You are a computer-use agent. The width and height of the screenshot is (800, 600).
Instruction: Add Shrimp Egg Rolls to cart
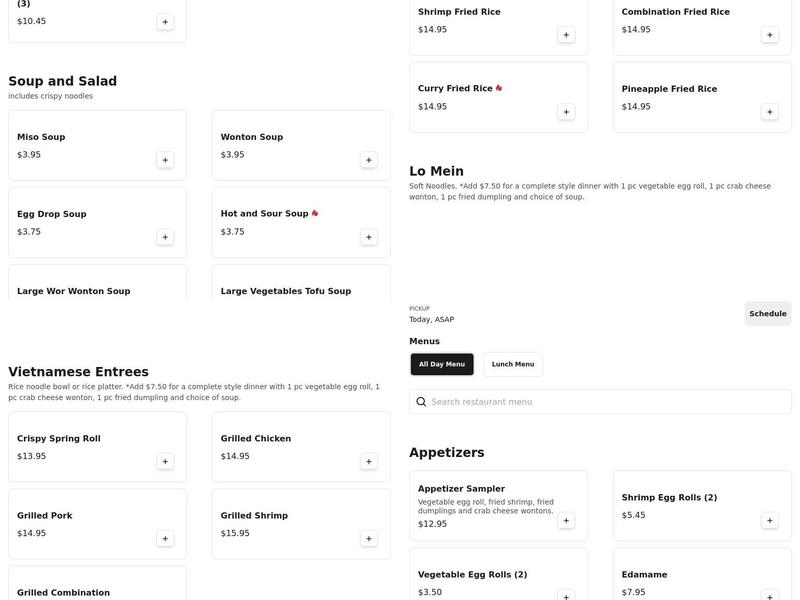770,521
